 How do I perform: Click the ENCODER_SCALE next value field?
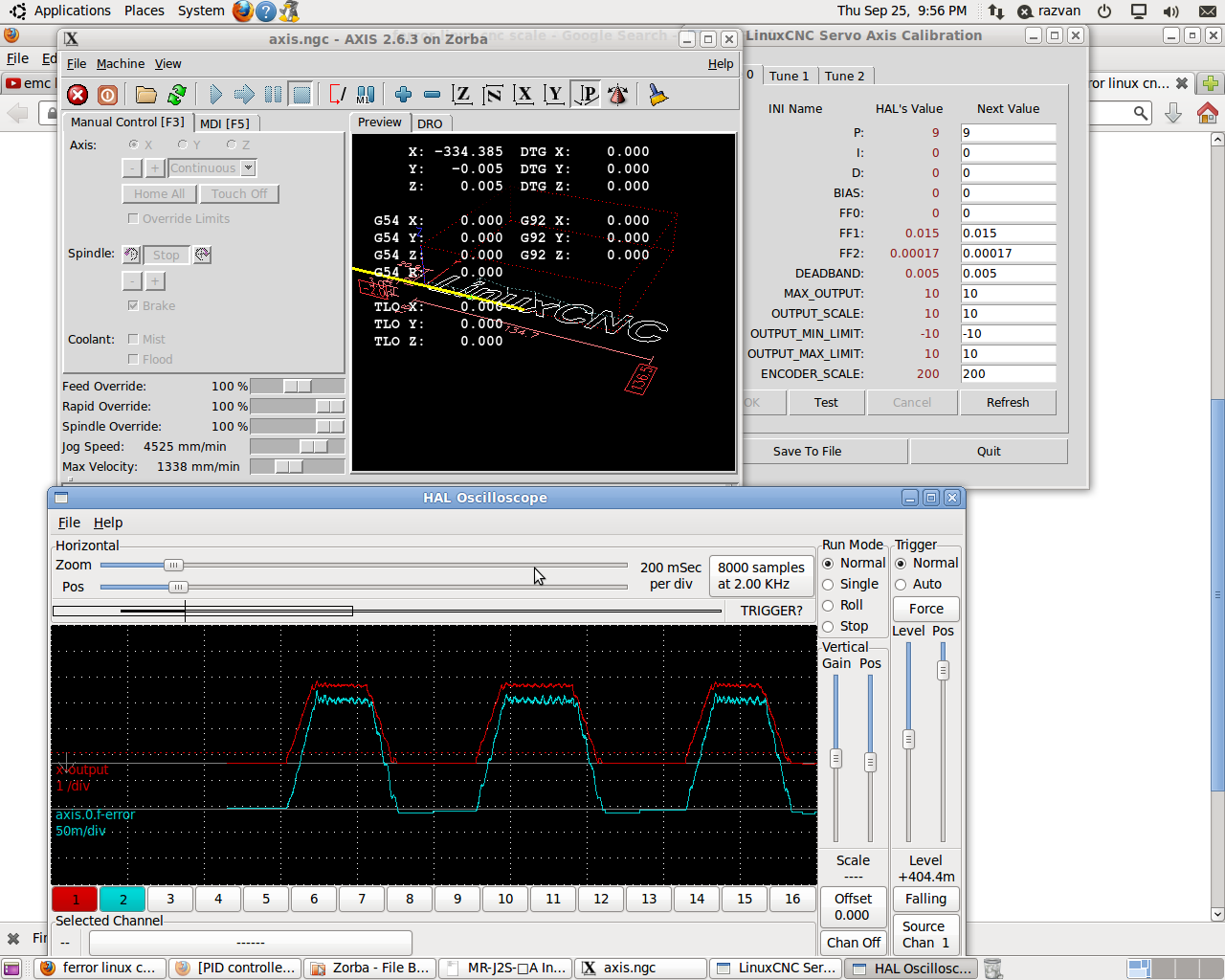point(1009,374)
